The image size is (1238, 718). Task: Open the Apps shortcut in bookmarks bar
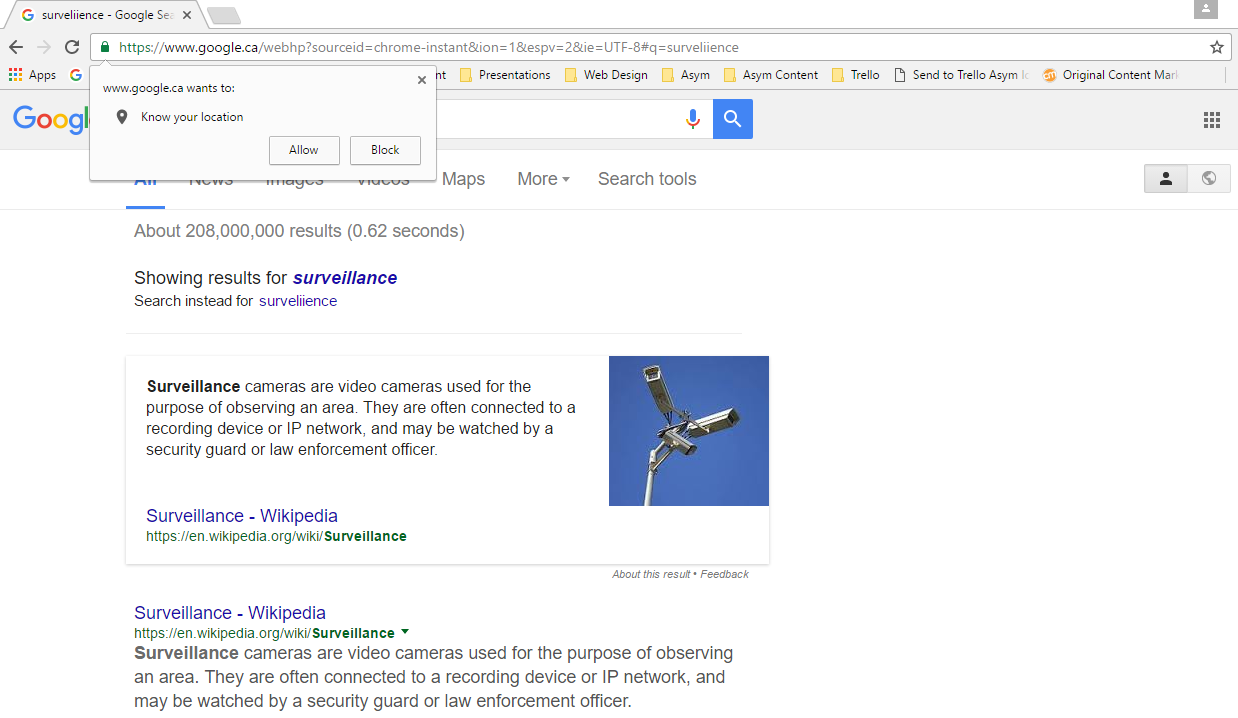click(32, 75)
